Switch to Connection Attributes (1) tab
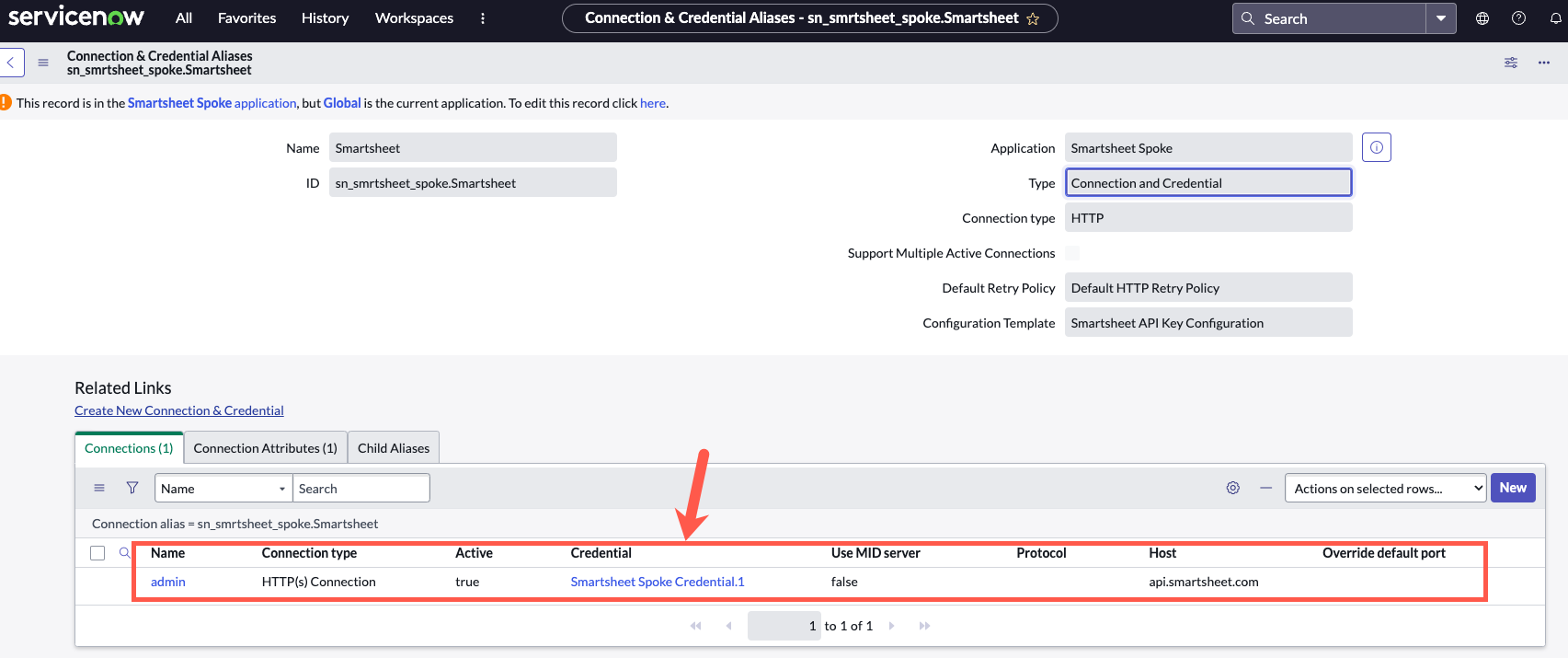1568x658 pixels. click(x=265, y=448)
